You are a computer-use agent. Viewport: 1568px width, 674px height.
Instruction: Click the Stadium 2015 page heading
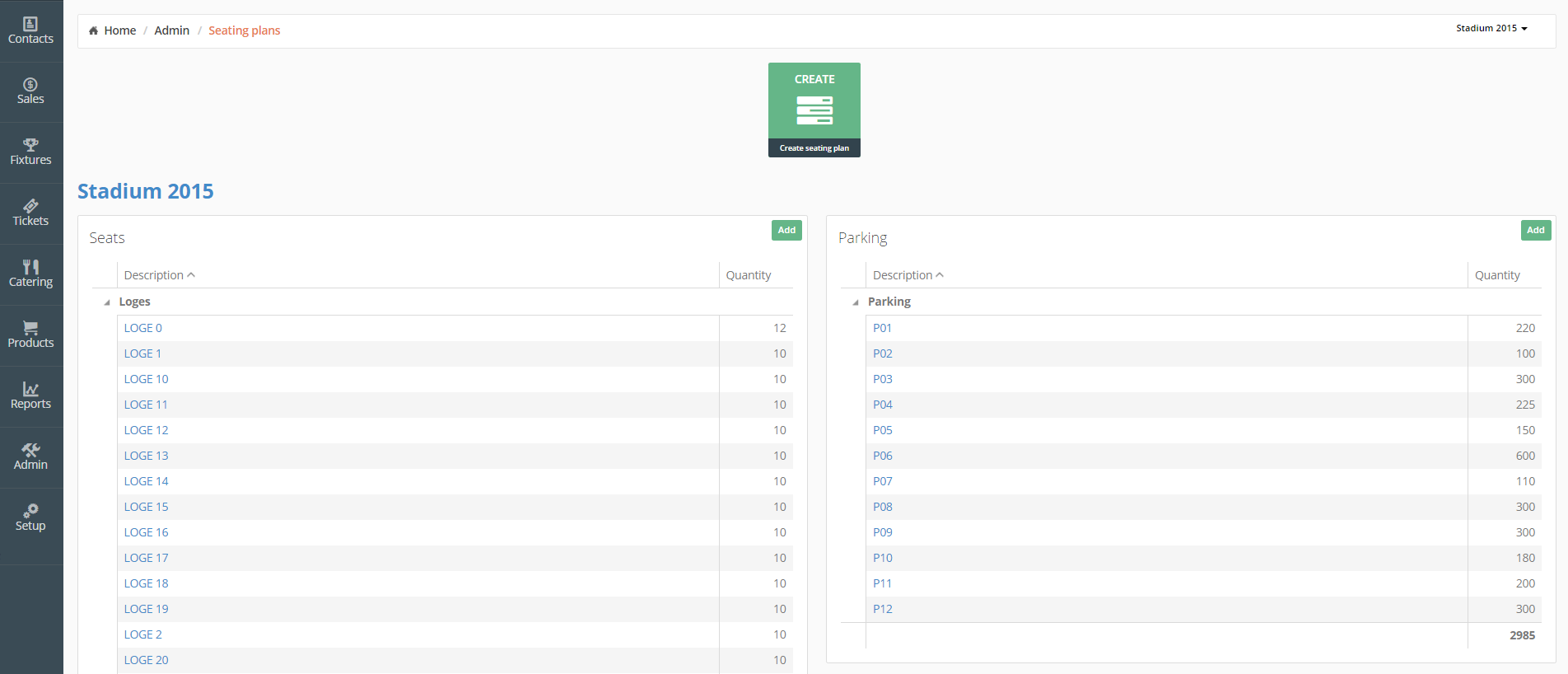[146, 191]
